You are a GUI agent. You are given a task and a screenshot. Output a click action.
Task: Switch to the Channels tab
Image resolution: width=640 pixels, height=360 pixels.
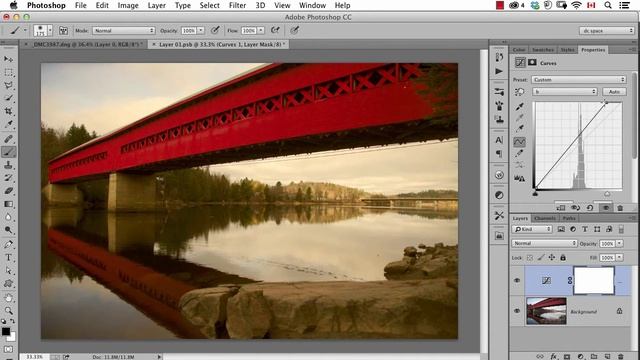click(545, 218)
